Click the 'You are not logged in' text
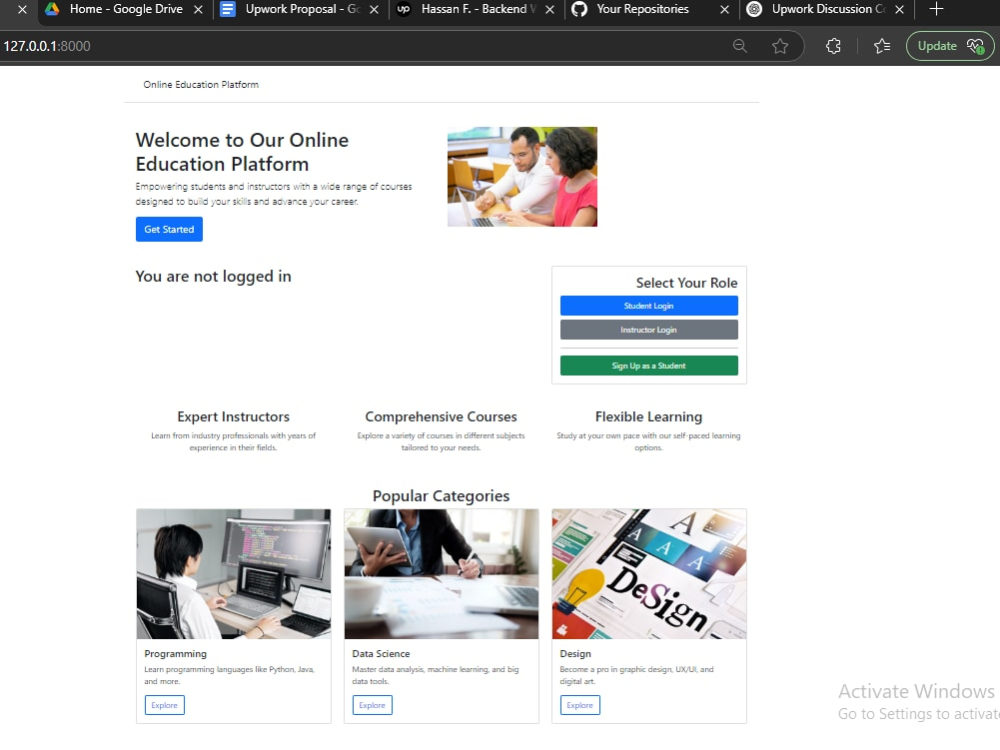The image size is (1000, 750). pos(213,276)
